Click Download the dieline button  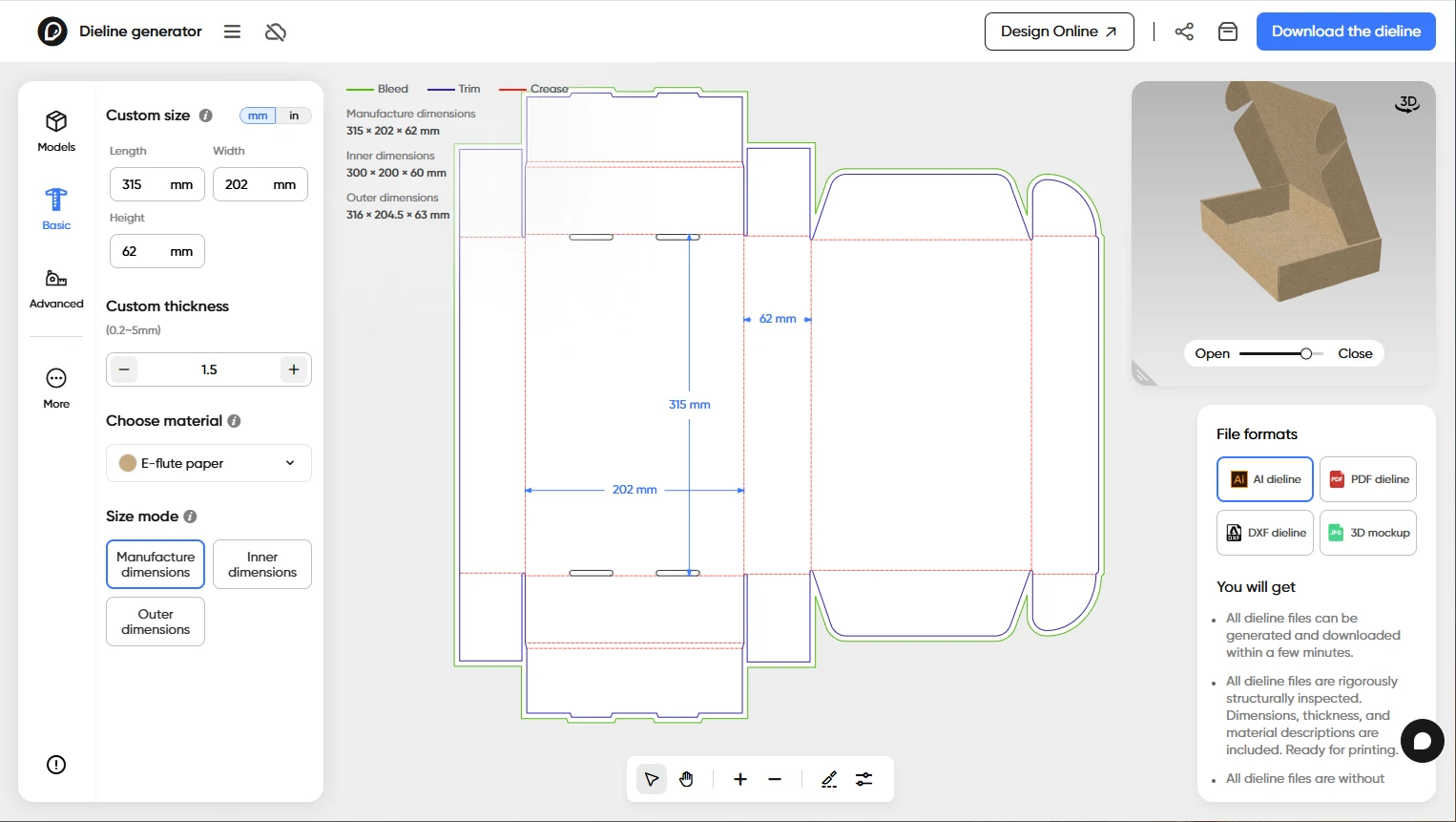click(x=1345, y=32)
